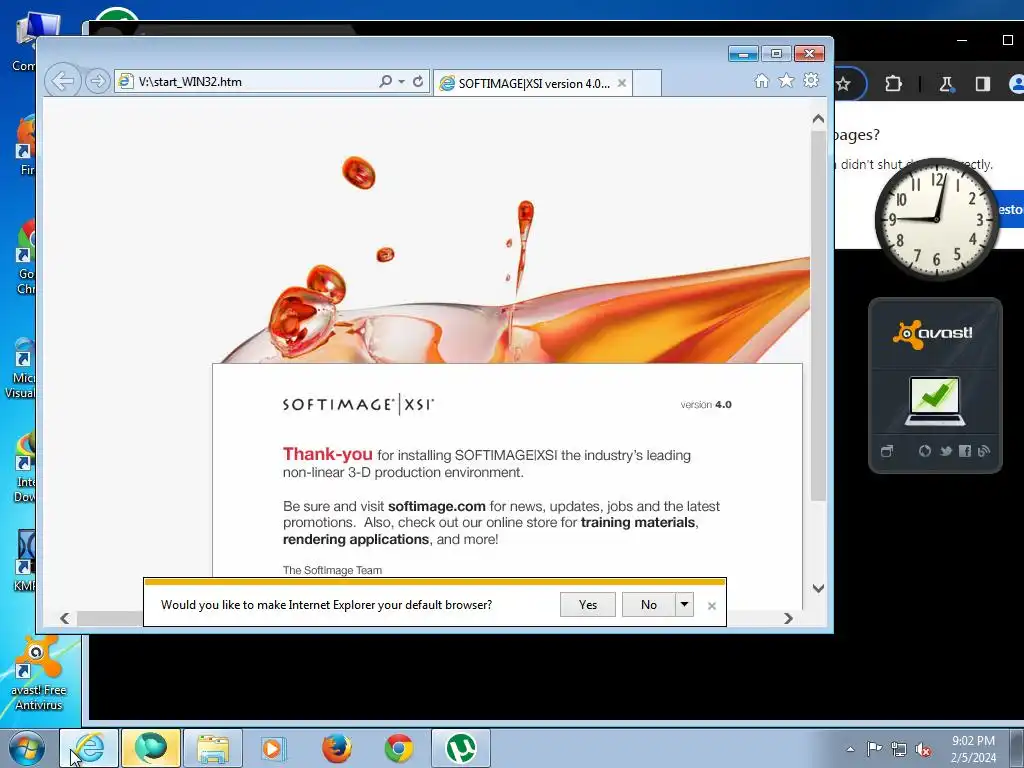Click network tray icon
This screenshot has width=1024, height=768.
point(899,750)
